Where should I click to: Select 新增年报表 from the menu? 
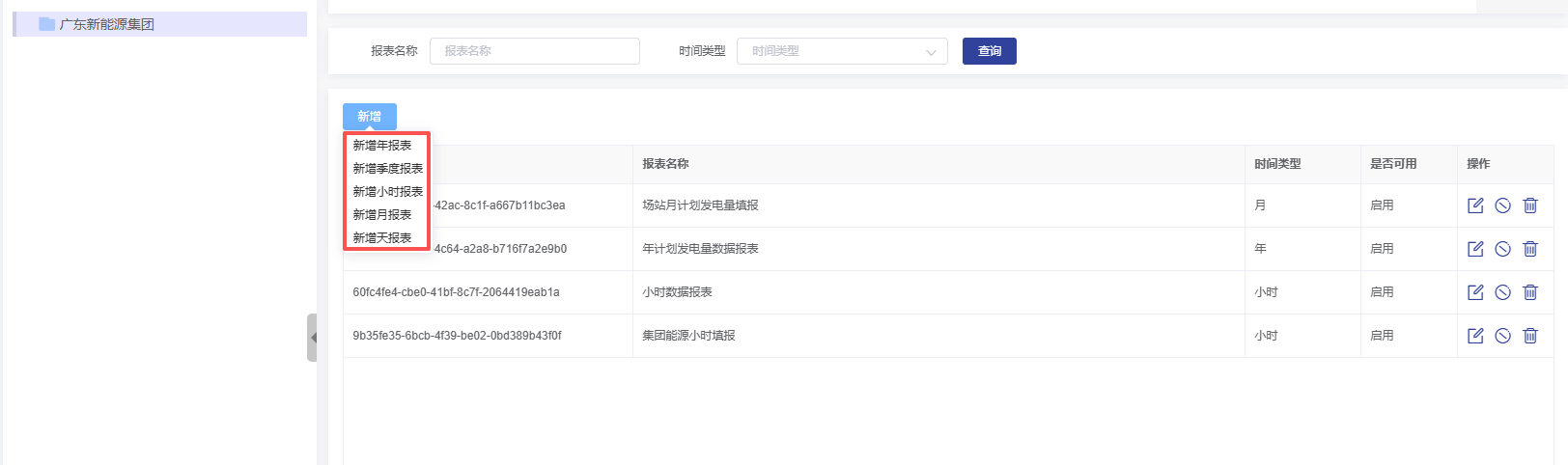click(382, 146)
